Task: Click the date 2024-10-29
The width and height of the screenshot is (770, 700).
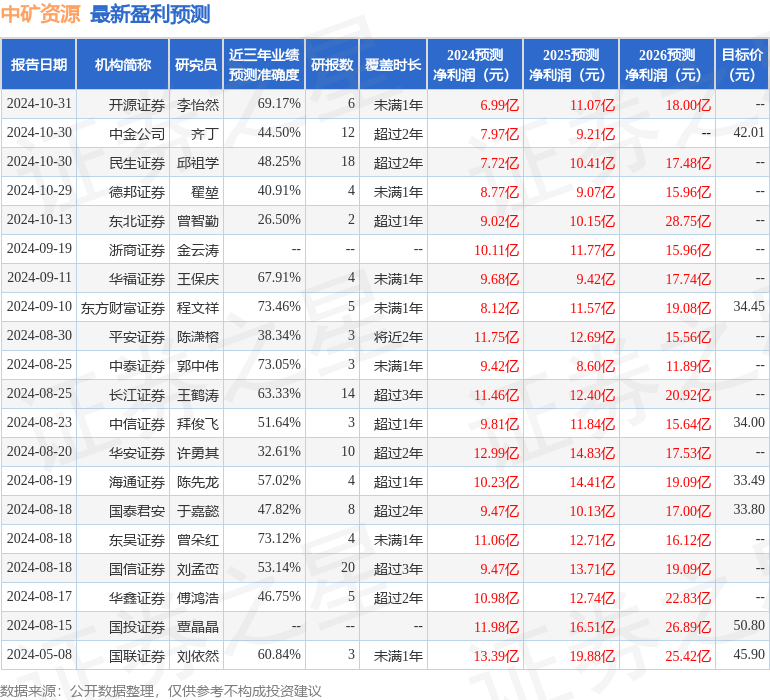Action: coord(39,191)
